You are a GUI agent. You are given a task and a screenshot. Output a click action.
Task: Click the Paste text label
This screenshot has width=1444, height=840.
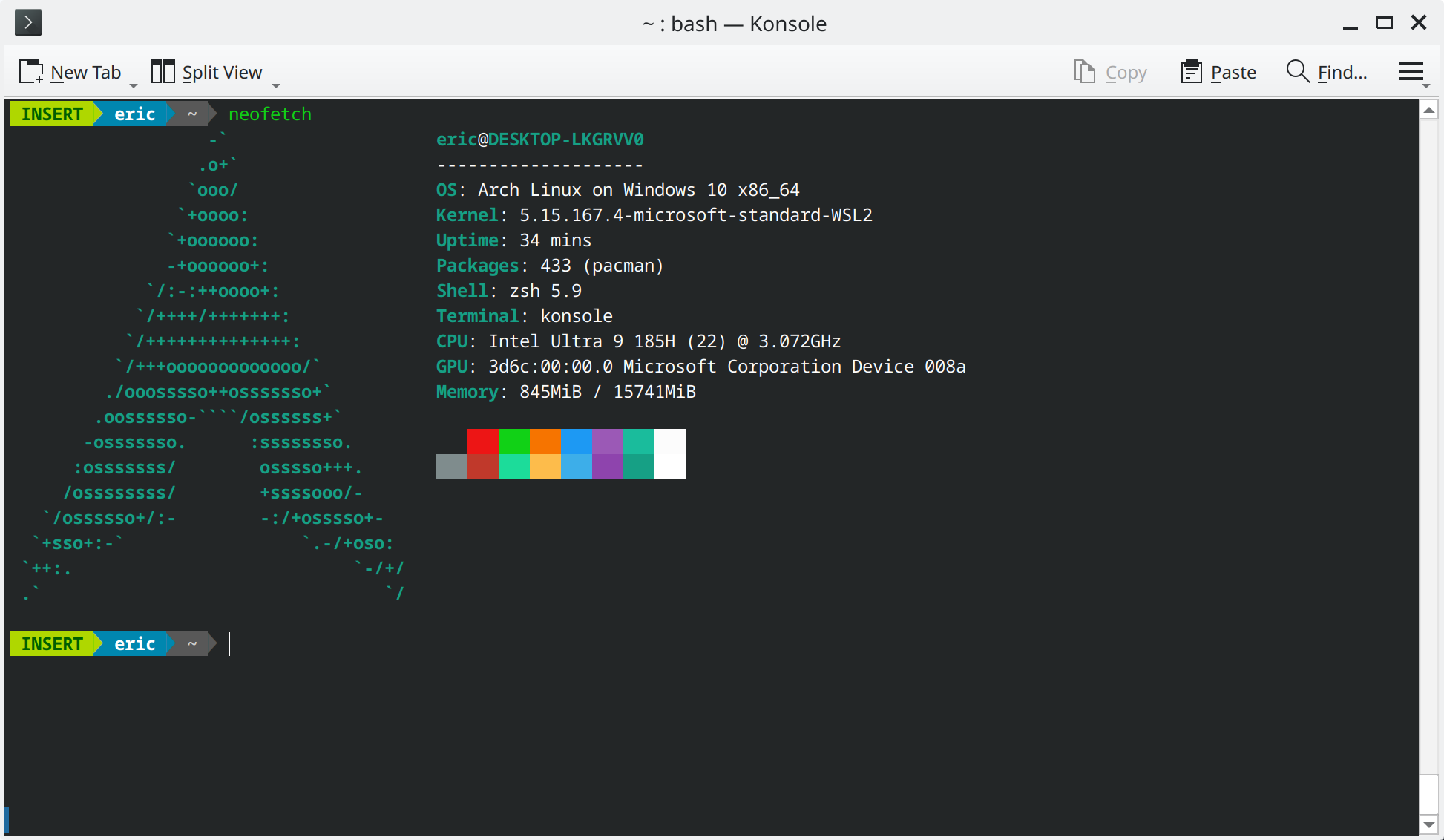[x=1233, y=73]
